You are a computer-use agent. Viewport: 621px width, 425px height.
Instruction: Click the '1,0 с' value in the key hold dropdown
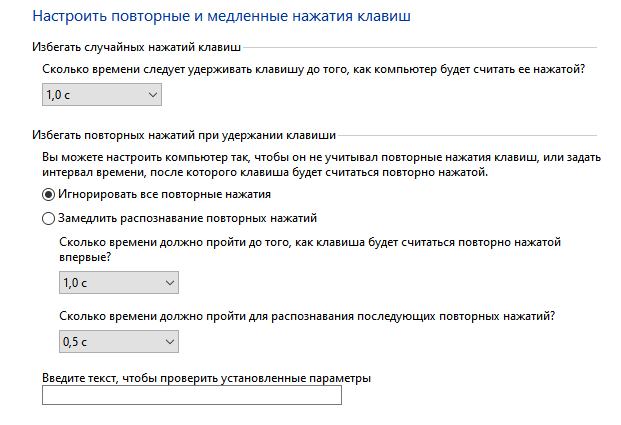60,94
